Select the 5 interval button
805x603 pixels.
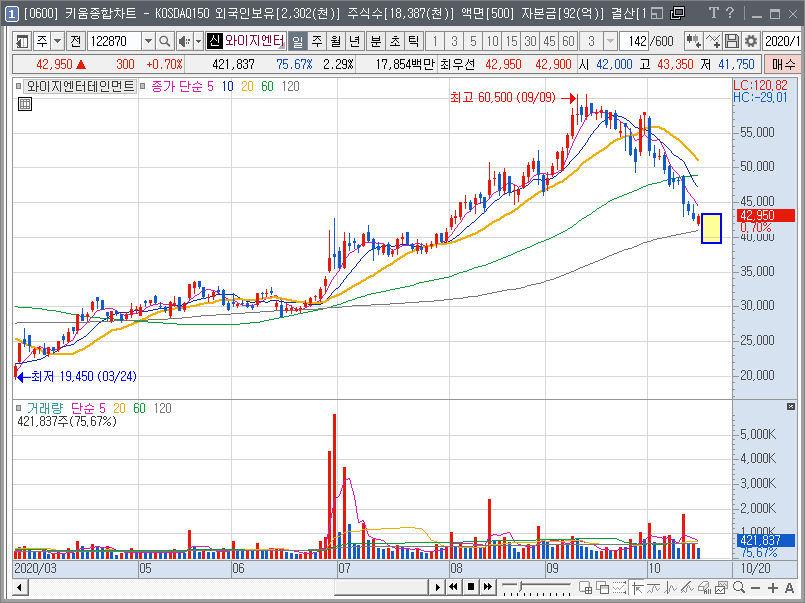pos(473,41)
